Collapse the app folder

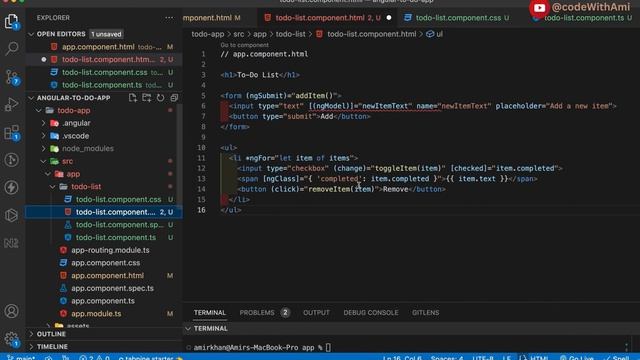(48, 174)
